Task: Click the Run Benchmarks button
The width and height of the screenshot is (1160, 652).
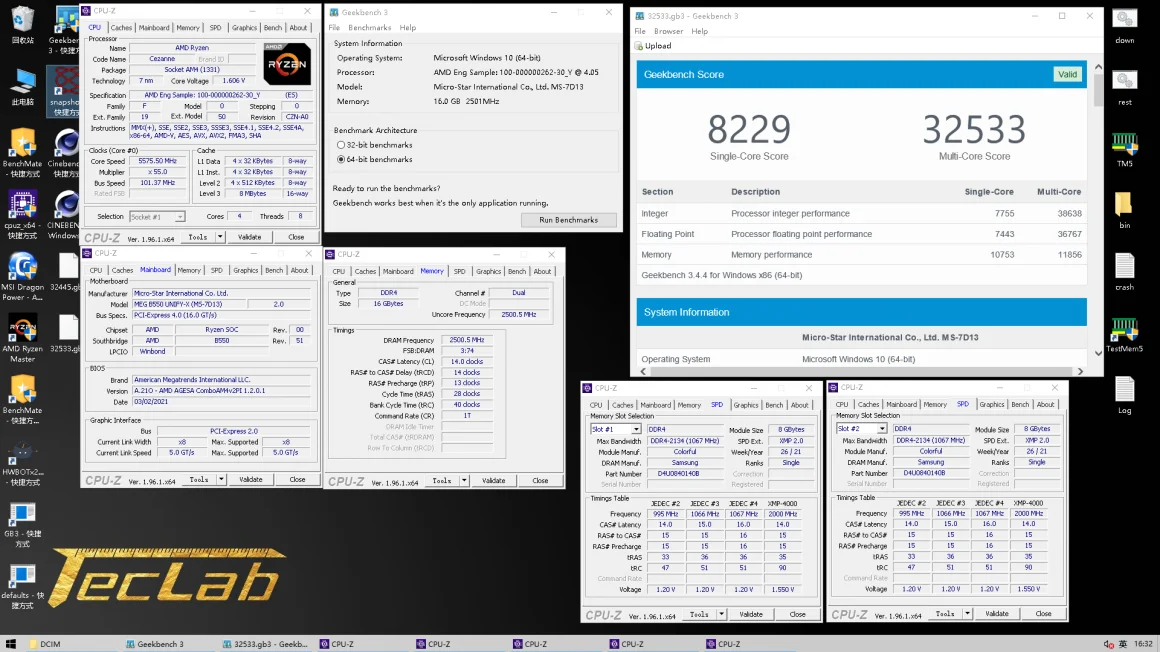Action: tap(568, 220)
